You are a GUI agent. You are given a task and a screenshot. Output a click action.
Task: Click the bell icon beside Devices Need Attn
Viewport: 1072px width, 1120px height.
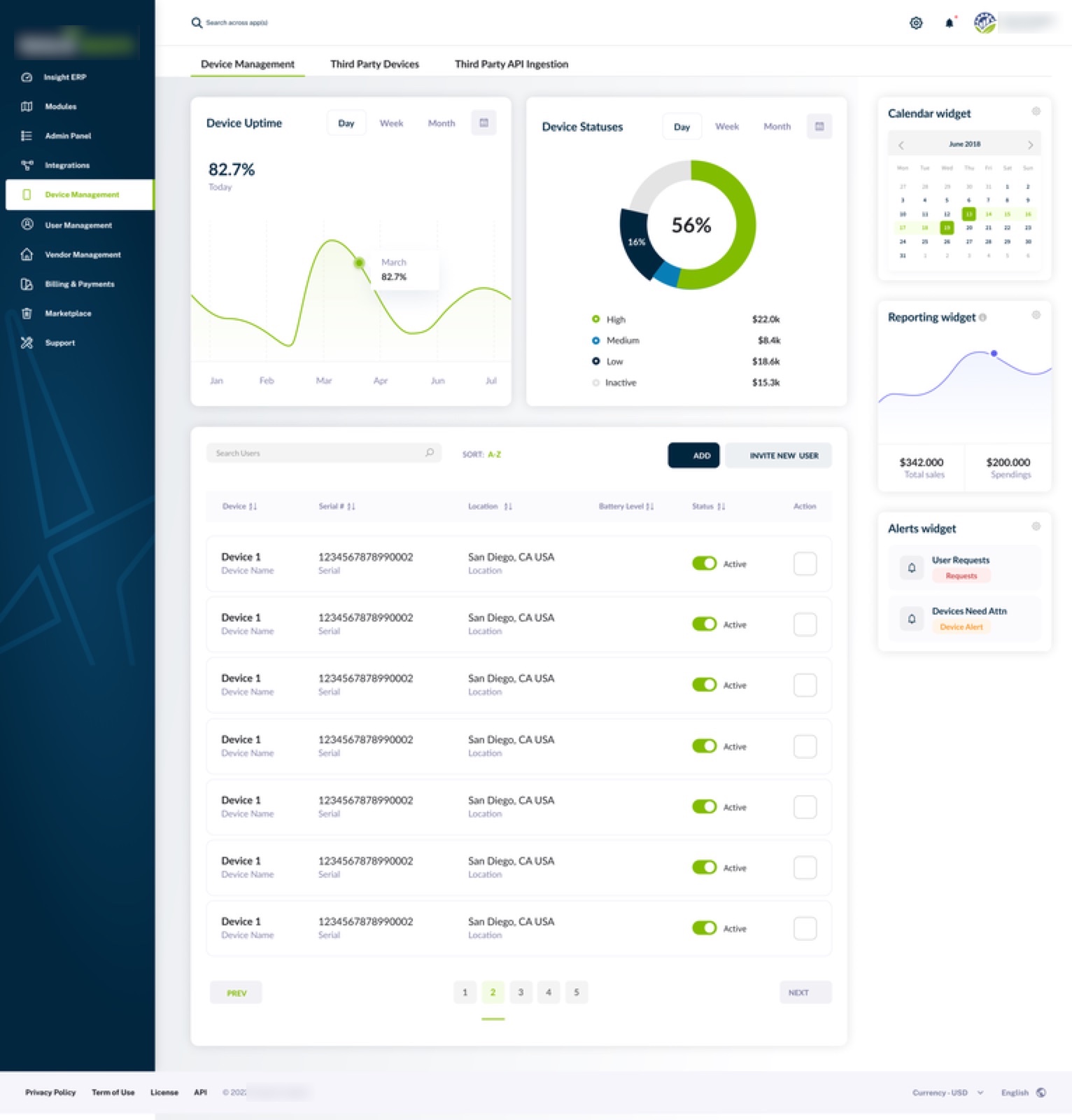912,619
